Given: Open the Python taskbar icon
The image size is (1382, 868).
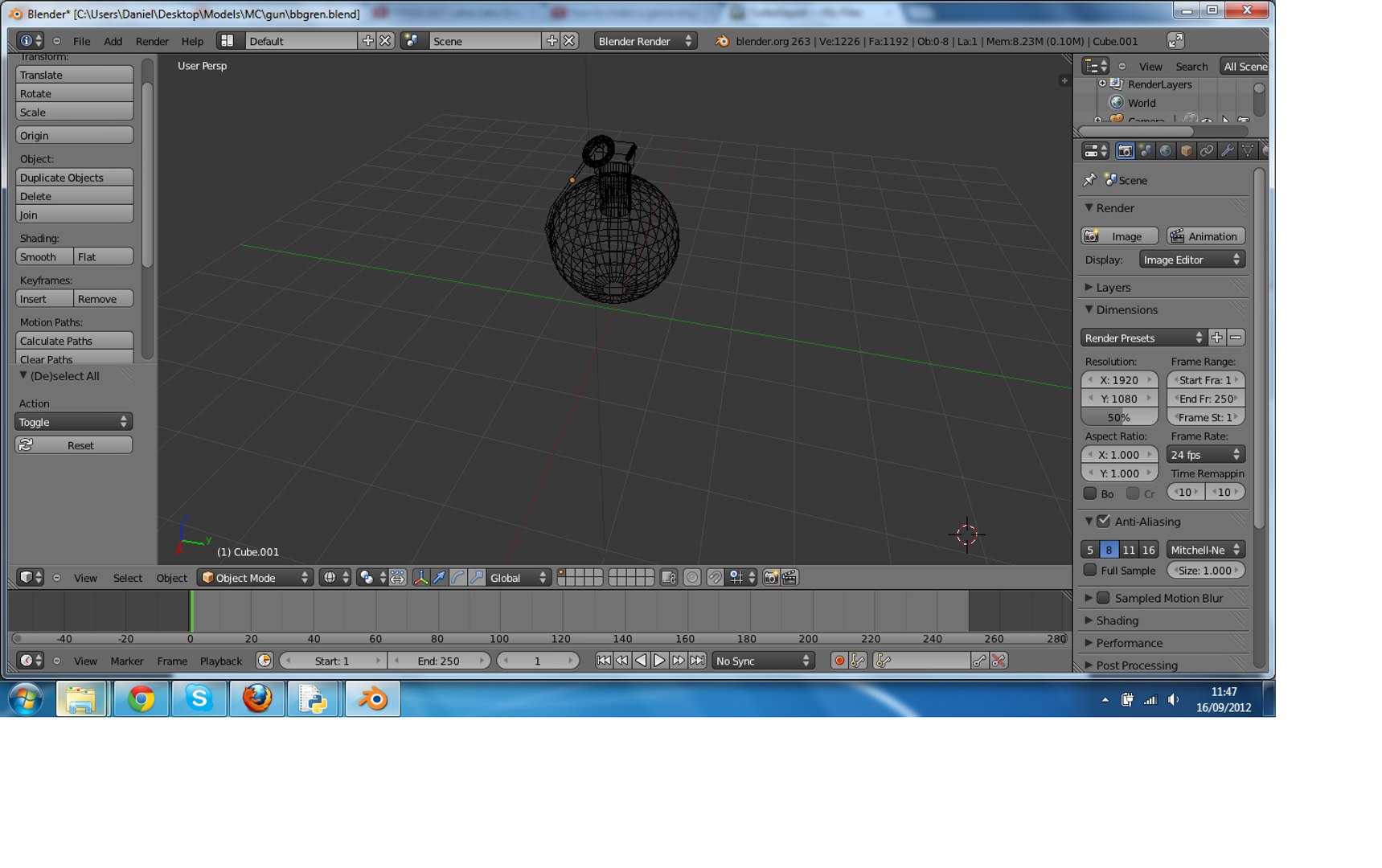Looking at the screenshot, I should [313, 699].
